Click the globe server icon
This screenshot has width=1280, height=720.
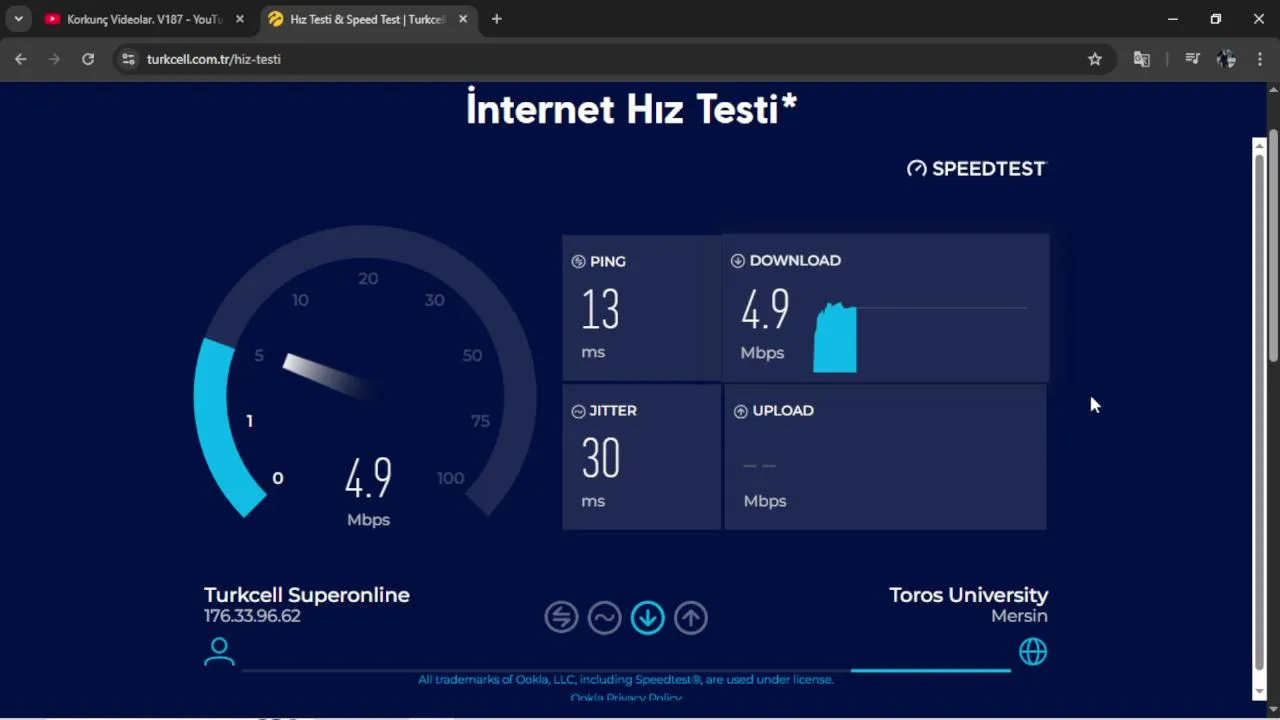click(x=1033, y=652)
